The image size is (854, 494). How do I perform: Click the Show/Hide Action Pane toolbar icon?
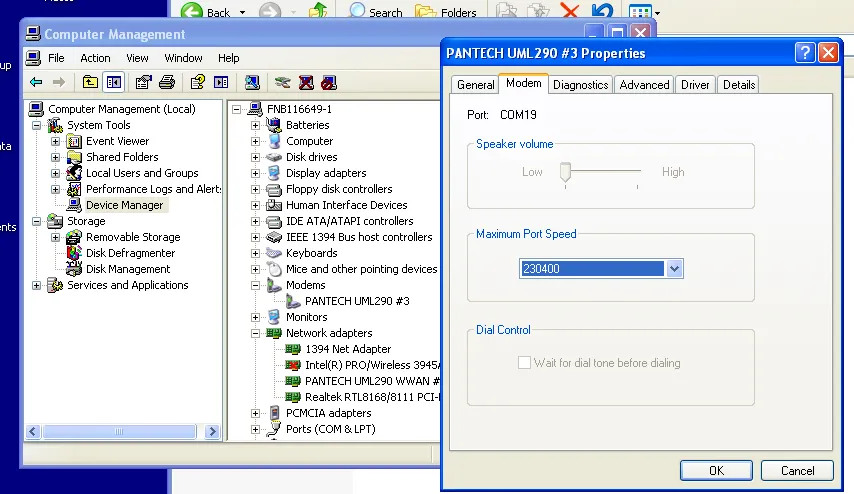point(221,82)
